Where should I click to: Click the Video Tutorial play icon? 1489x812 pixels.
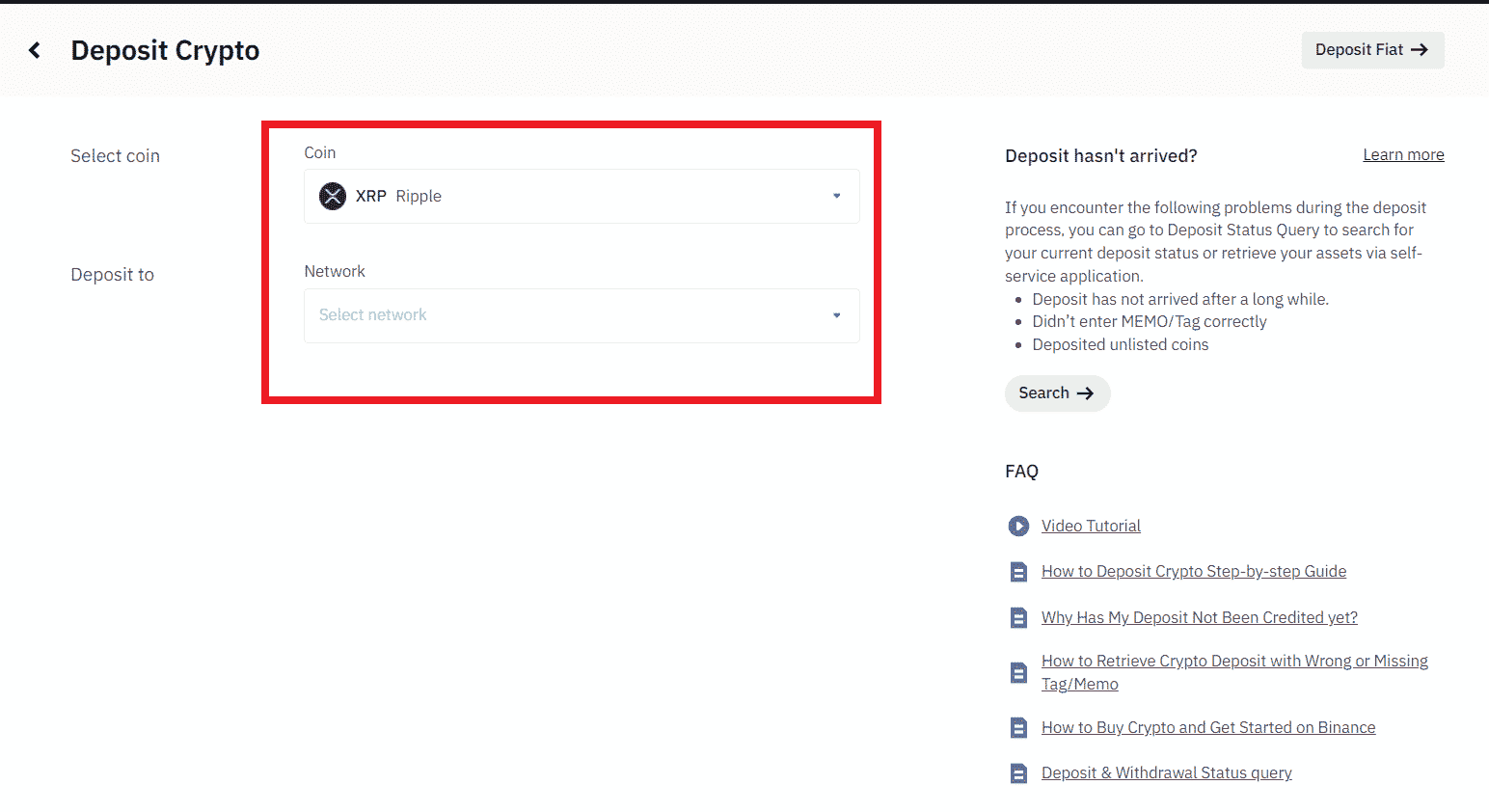click(1018, 526)
